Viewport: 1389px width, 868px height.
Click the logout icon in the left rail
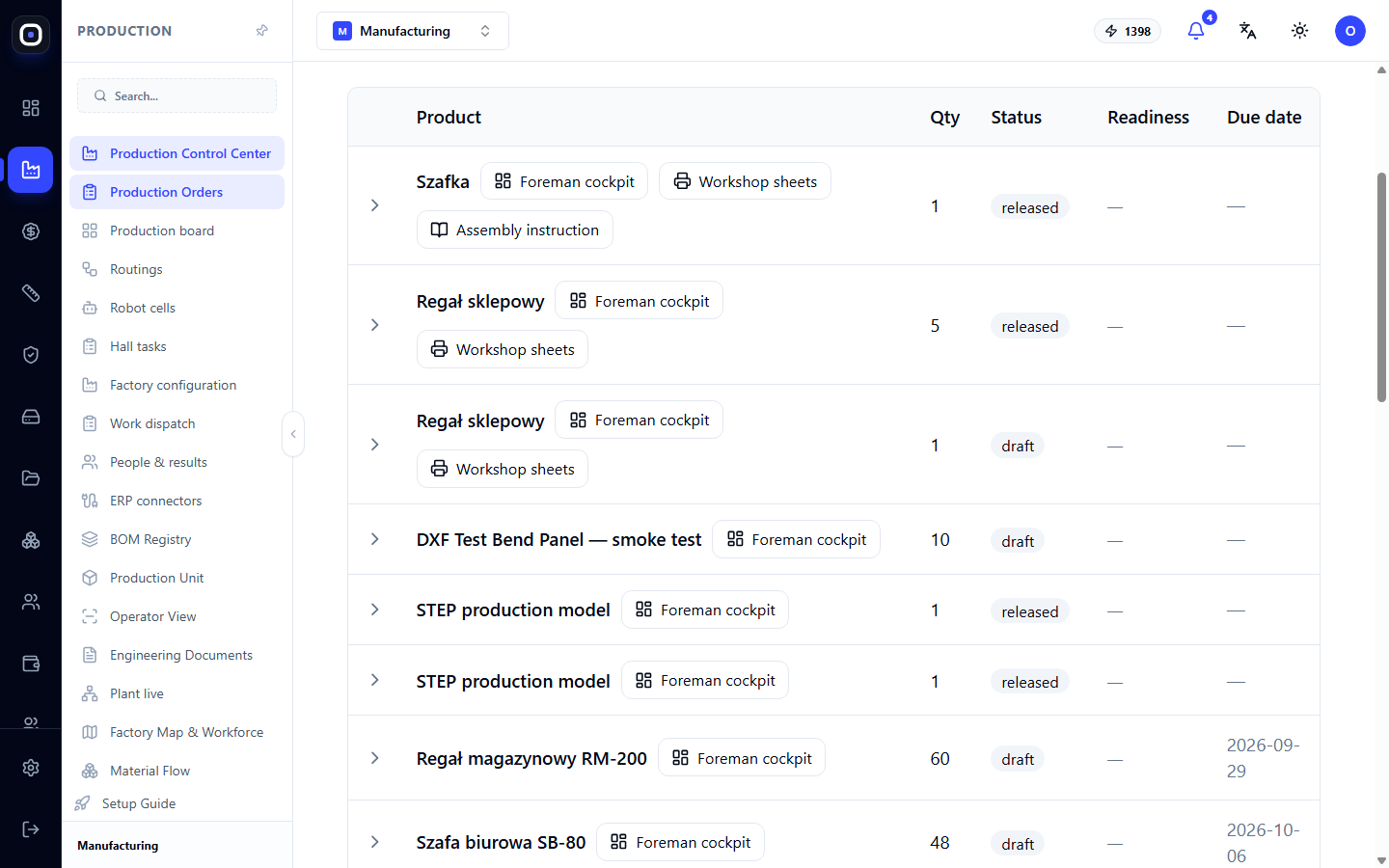click(x=31, y=829)
